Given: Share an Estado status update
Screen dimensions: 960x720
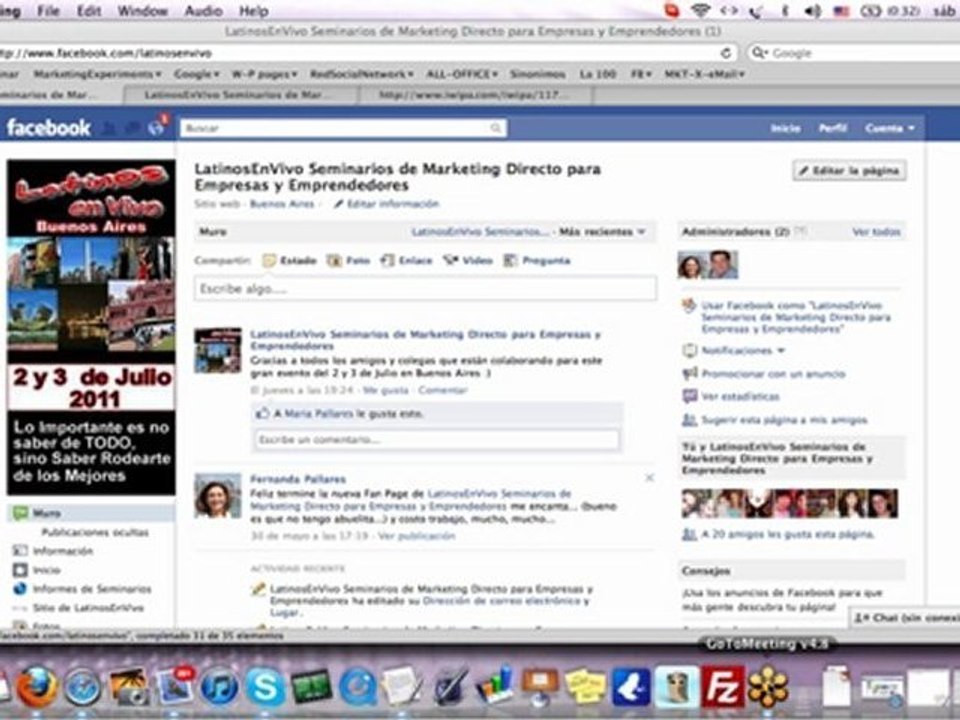Looking at the screenshot, I should pos(290,261).
